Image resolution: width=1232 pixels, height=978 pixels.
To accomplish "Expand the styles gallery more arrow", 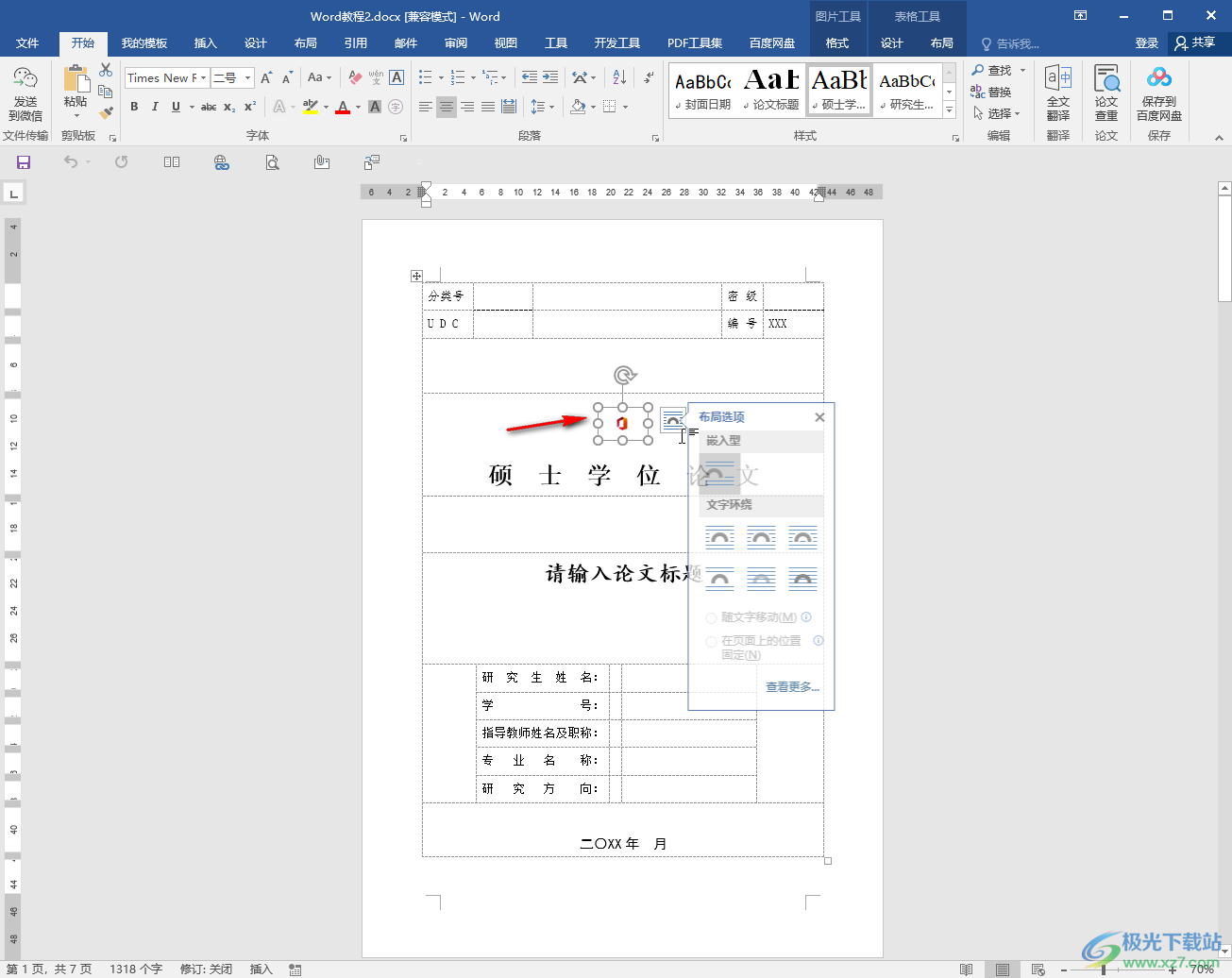I will pos(950,111).
